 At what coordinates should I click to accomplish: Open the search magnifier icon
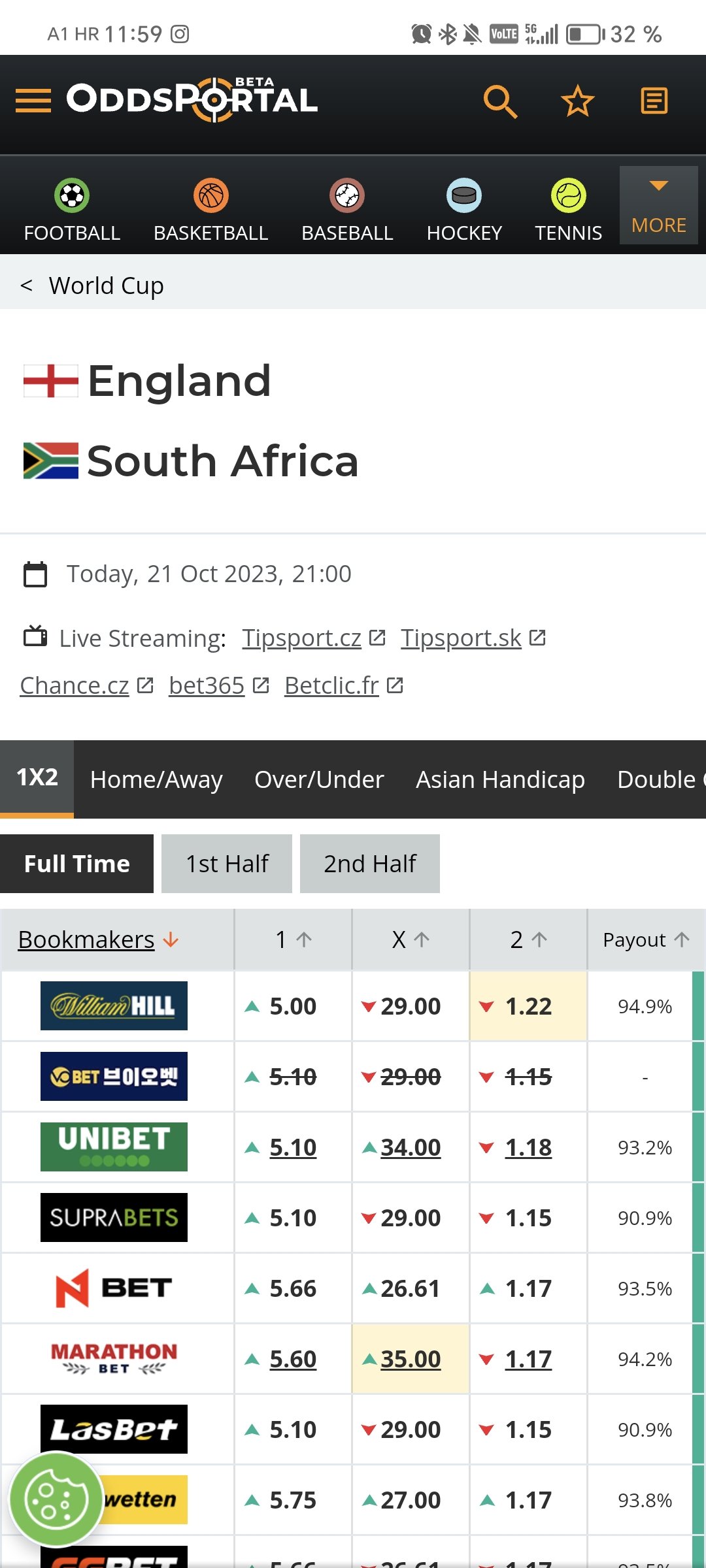(500, 101)
